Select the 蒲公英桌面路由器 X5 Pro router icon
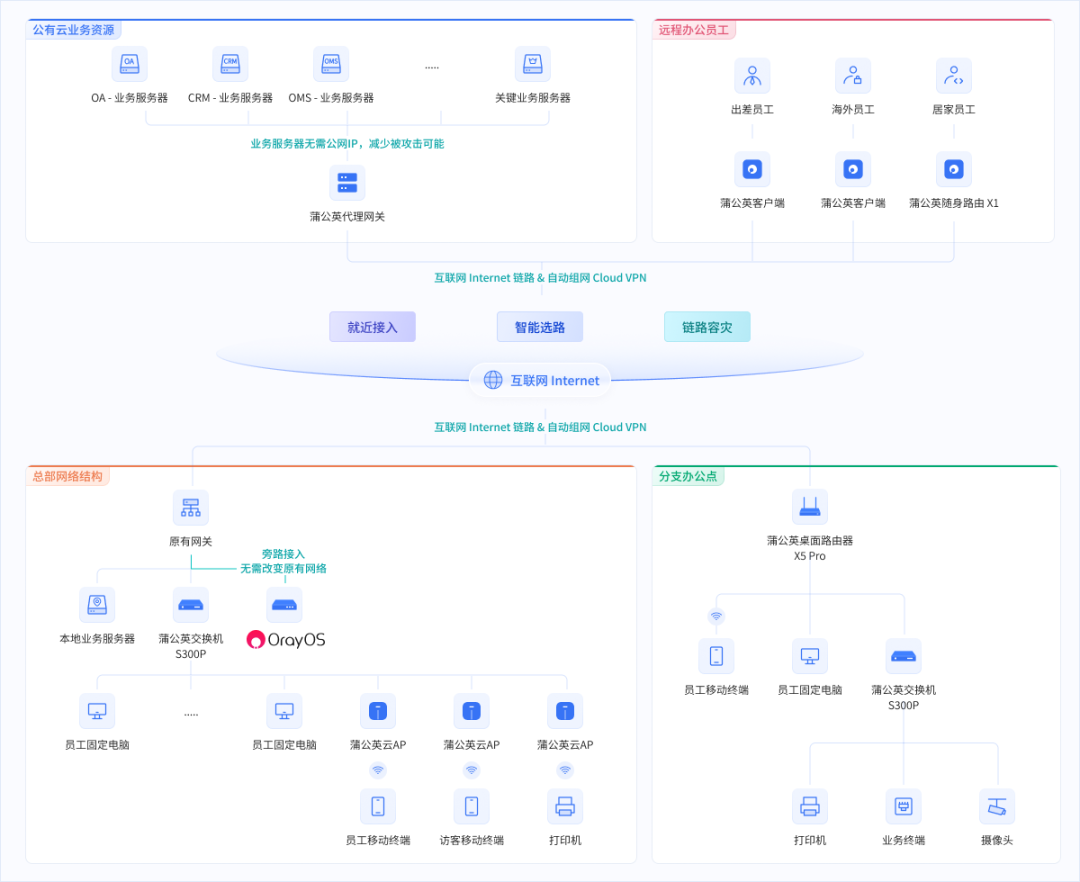The width and height of the screenshot is (1080, 882). pyautogui.click(x=810, y=506)
